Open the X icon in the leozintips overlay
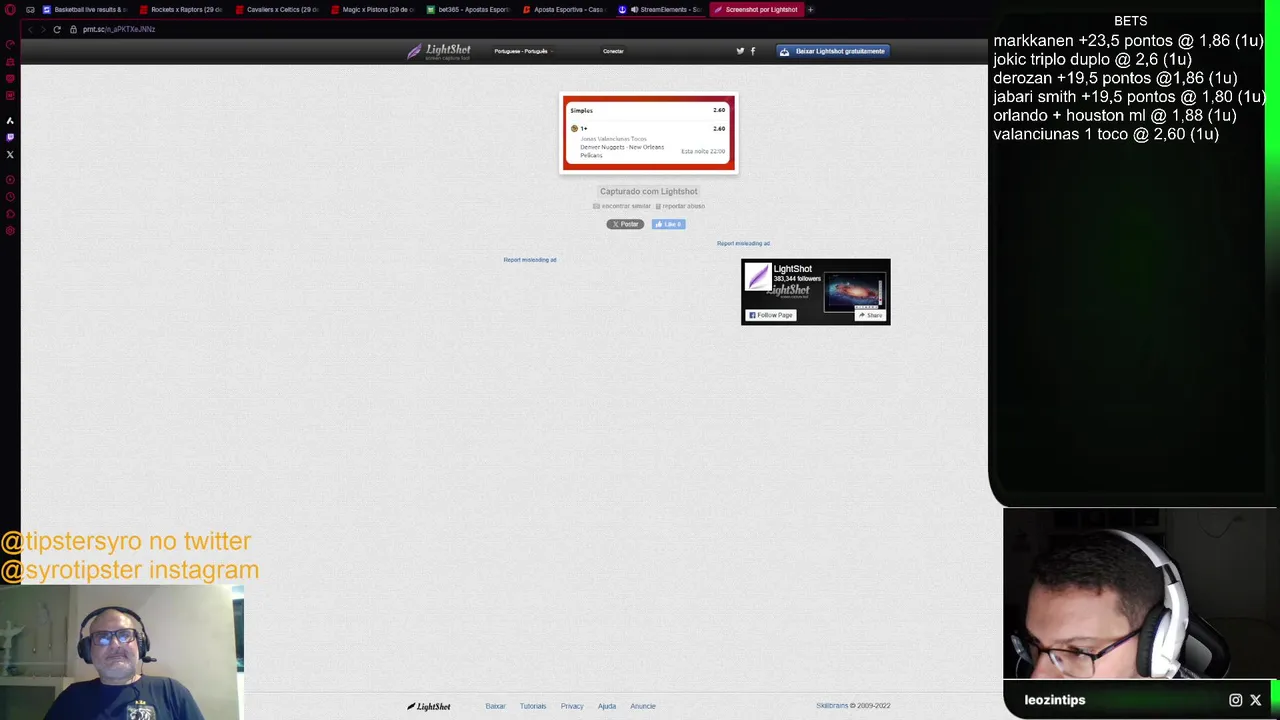Image resolution: width=1280 pixels, height=720 pixels. pyautogui.click(x=1256, y=700)
